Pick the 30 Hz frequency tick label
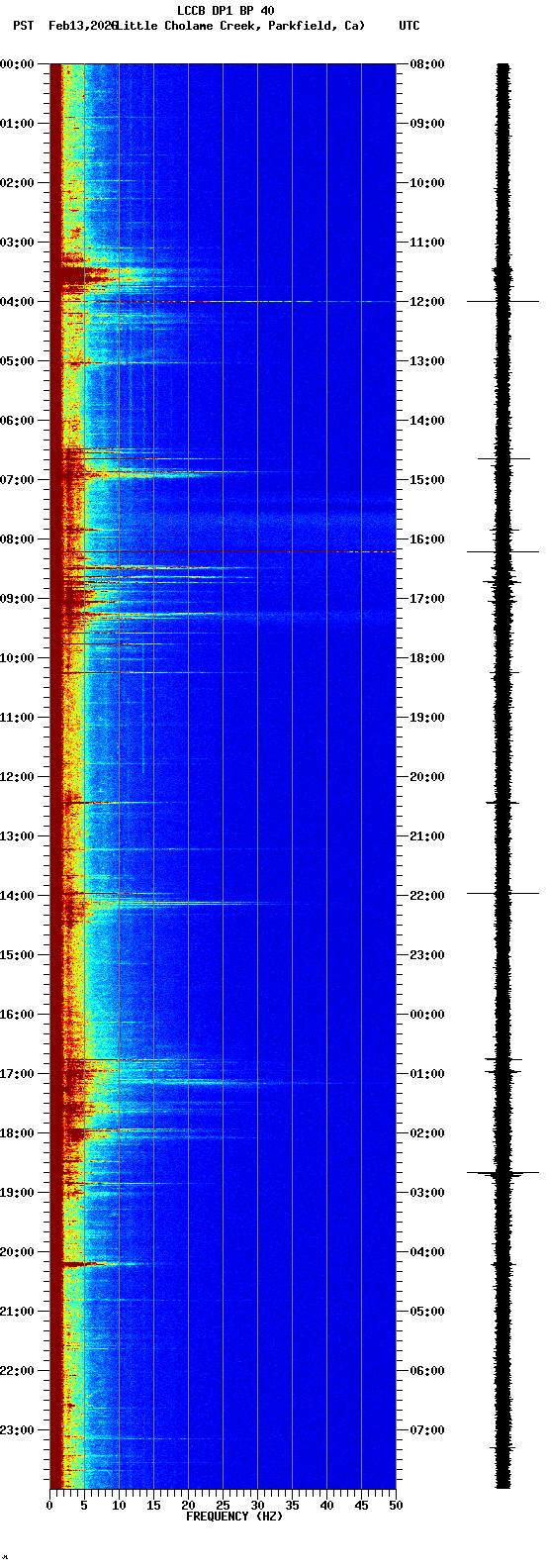546x1568 pixels. [257, 1506]
